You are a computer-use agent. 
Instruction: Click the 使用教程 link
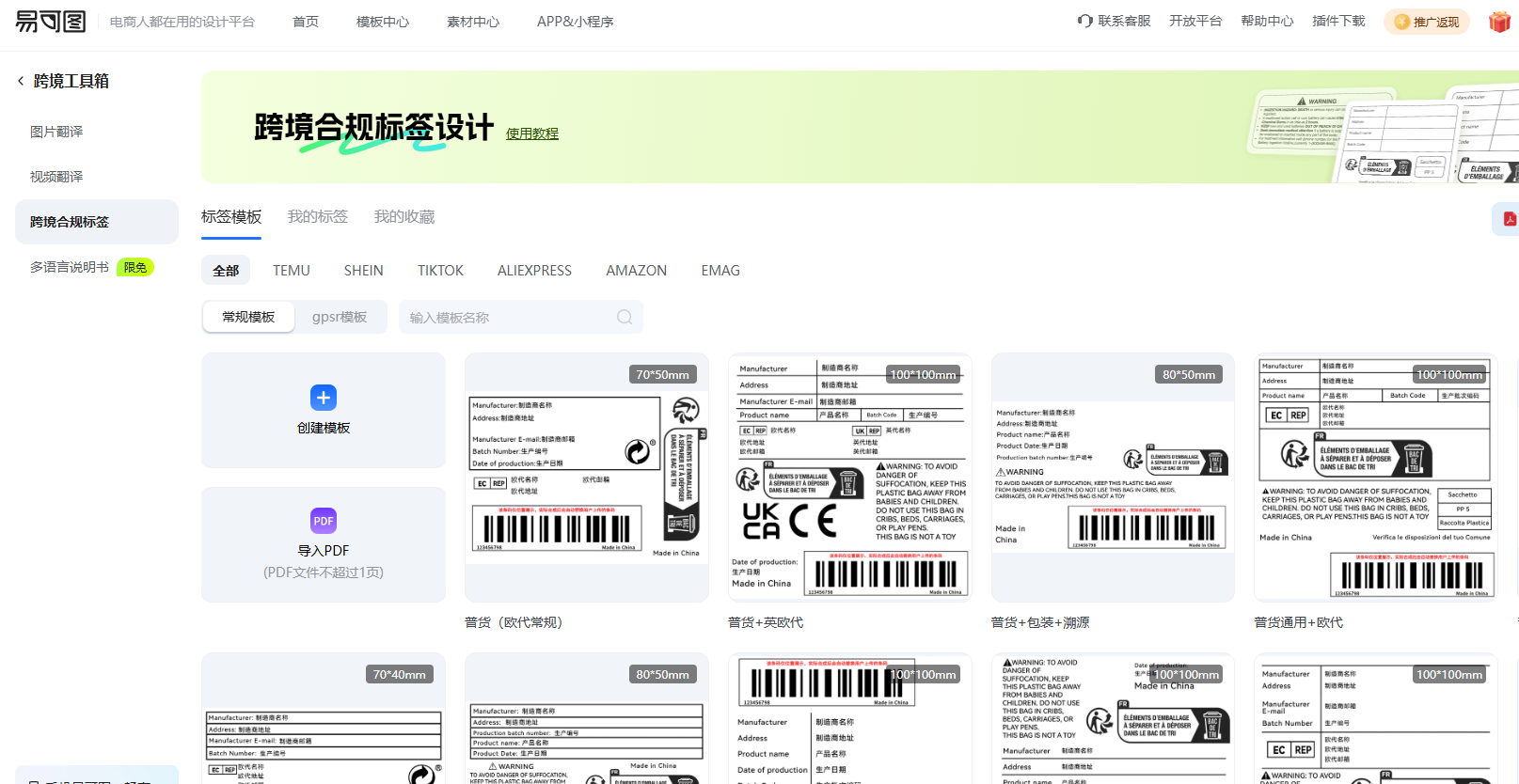pos(532,133)
